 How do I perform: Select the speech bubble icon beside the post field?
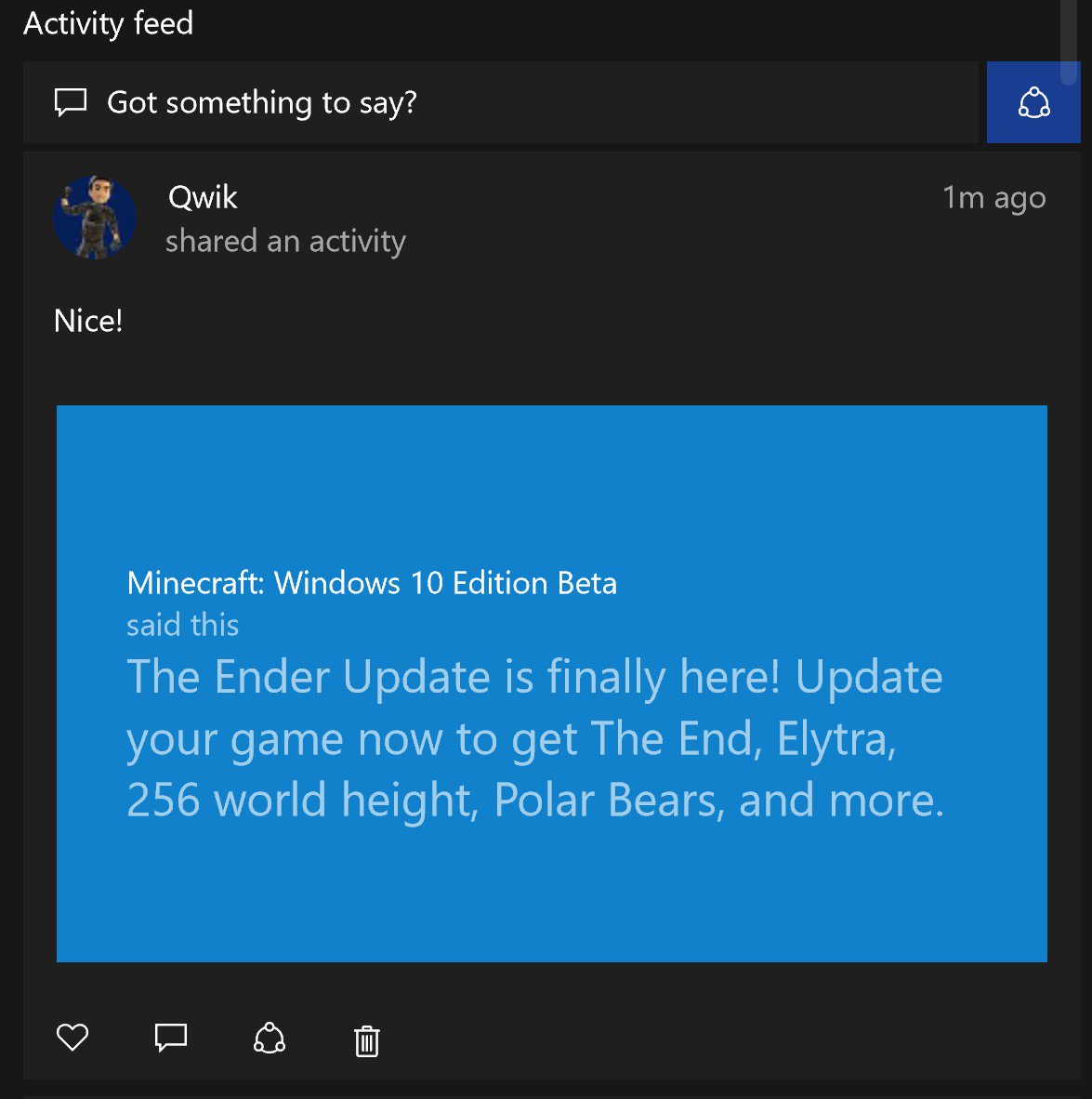[x=72, y=102]
